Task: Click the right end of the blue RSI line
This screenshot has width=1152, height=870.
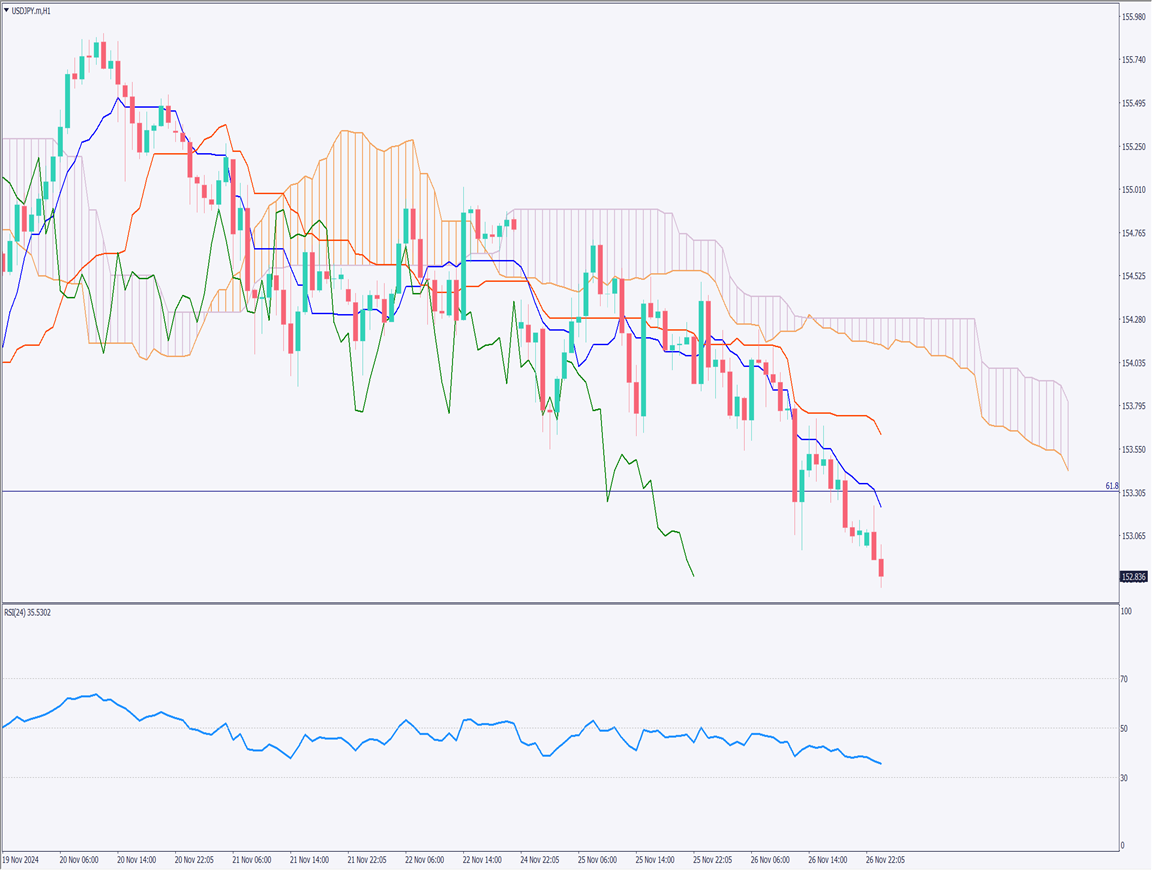Action: tap(880, 764)
